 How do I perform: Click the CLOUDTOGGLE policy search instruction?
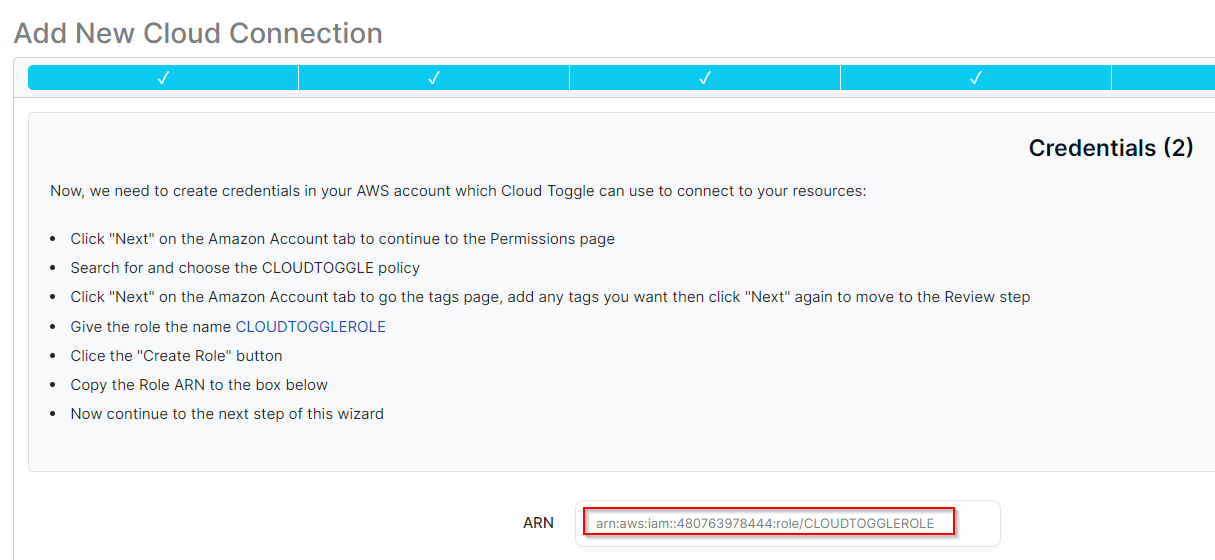[x=245, y=268]
